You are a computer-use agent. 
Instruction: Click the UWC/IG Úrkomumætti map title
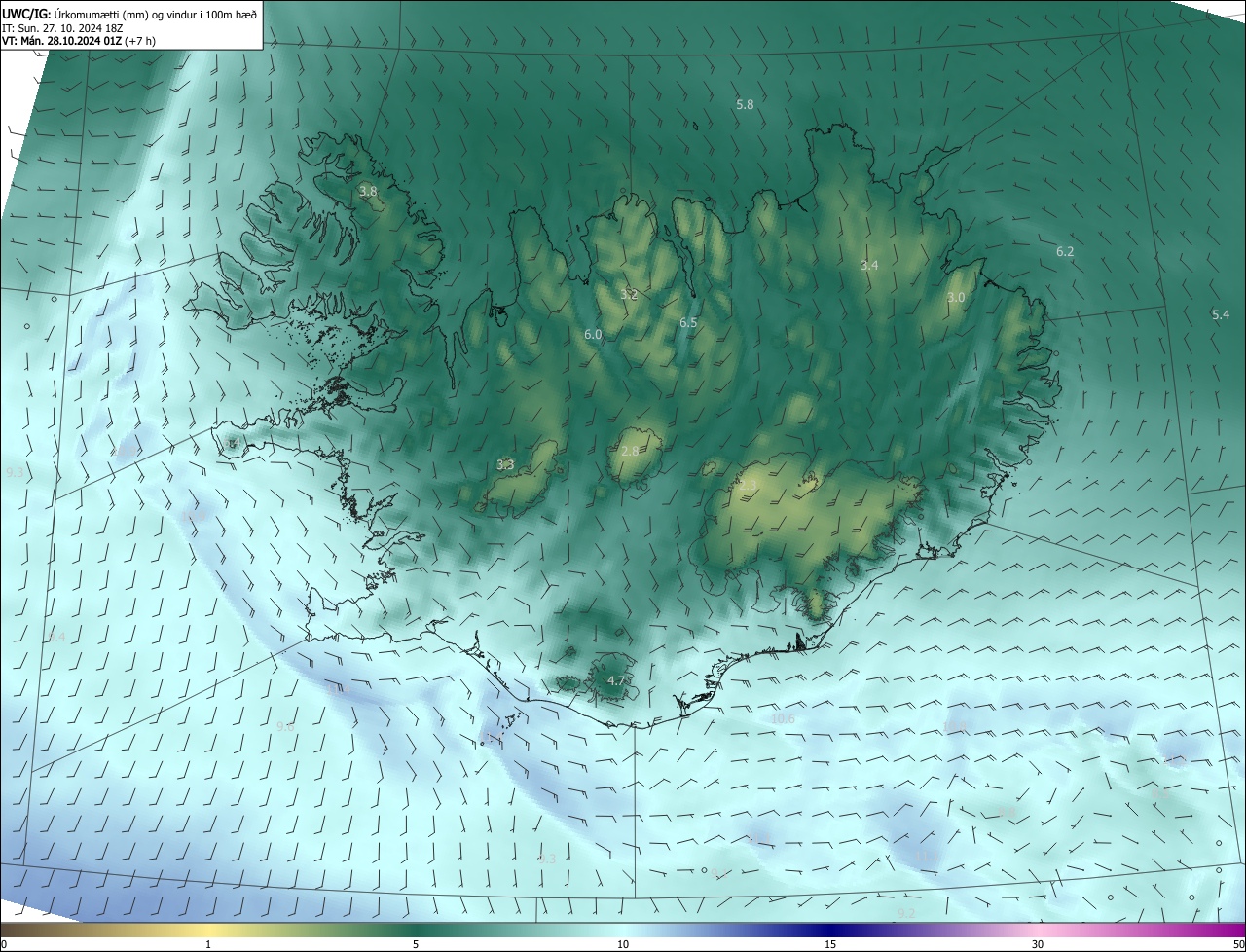tap(129, 13)
